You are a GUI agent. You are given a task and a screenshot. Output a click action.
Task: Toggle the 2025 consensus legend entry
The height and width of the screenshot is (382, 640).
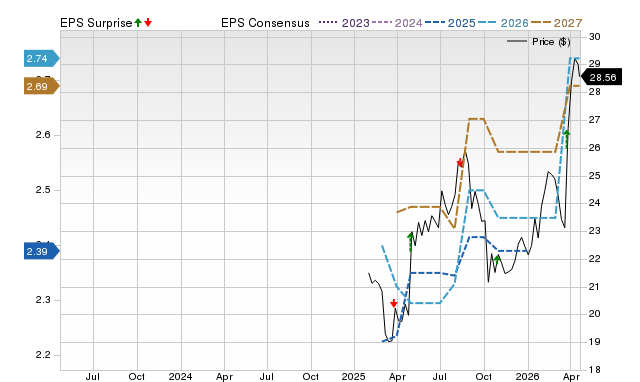coord(450,23)
